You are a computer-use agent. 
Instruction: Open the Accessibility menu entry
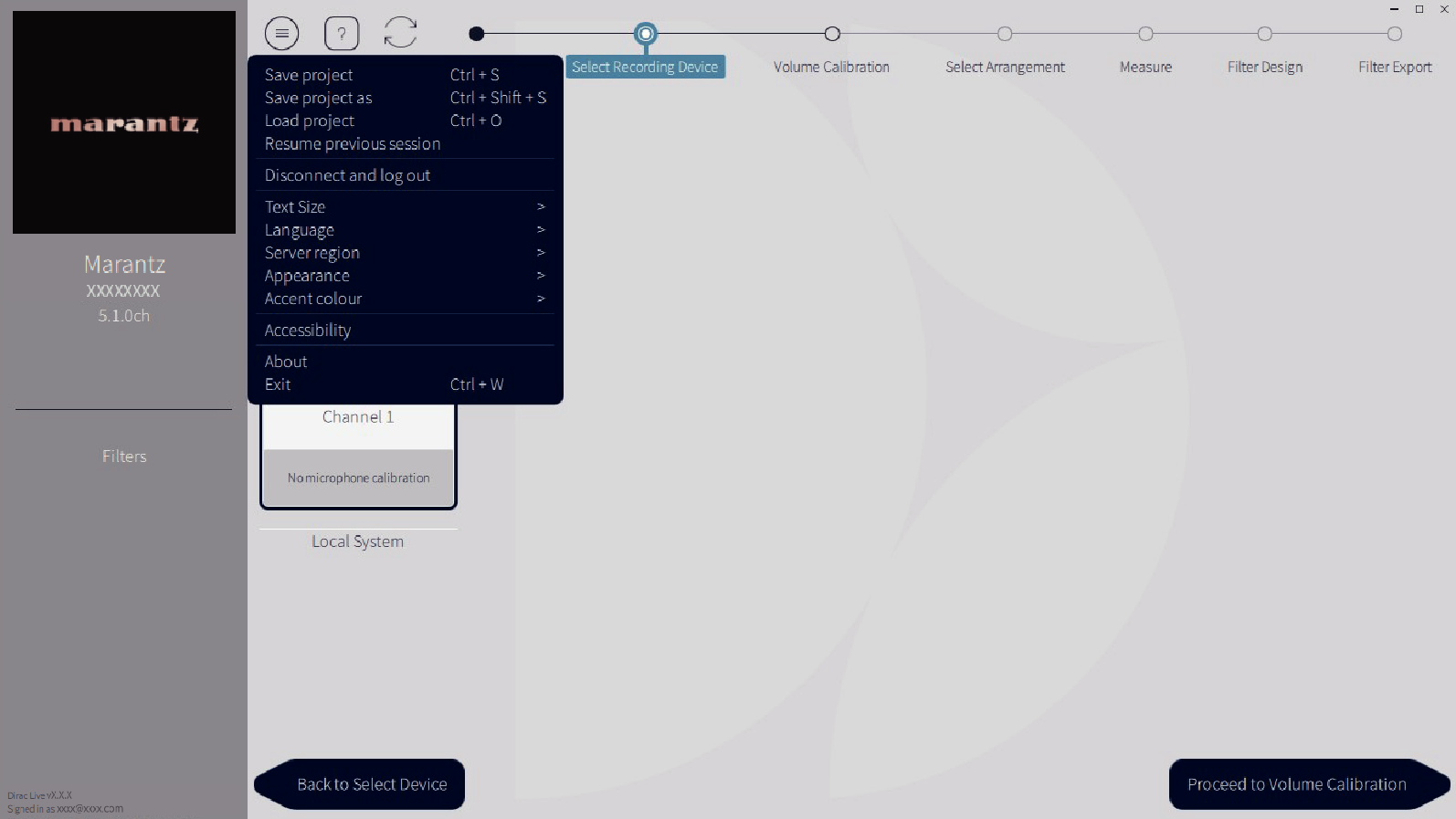[308, 331]
